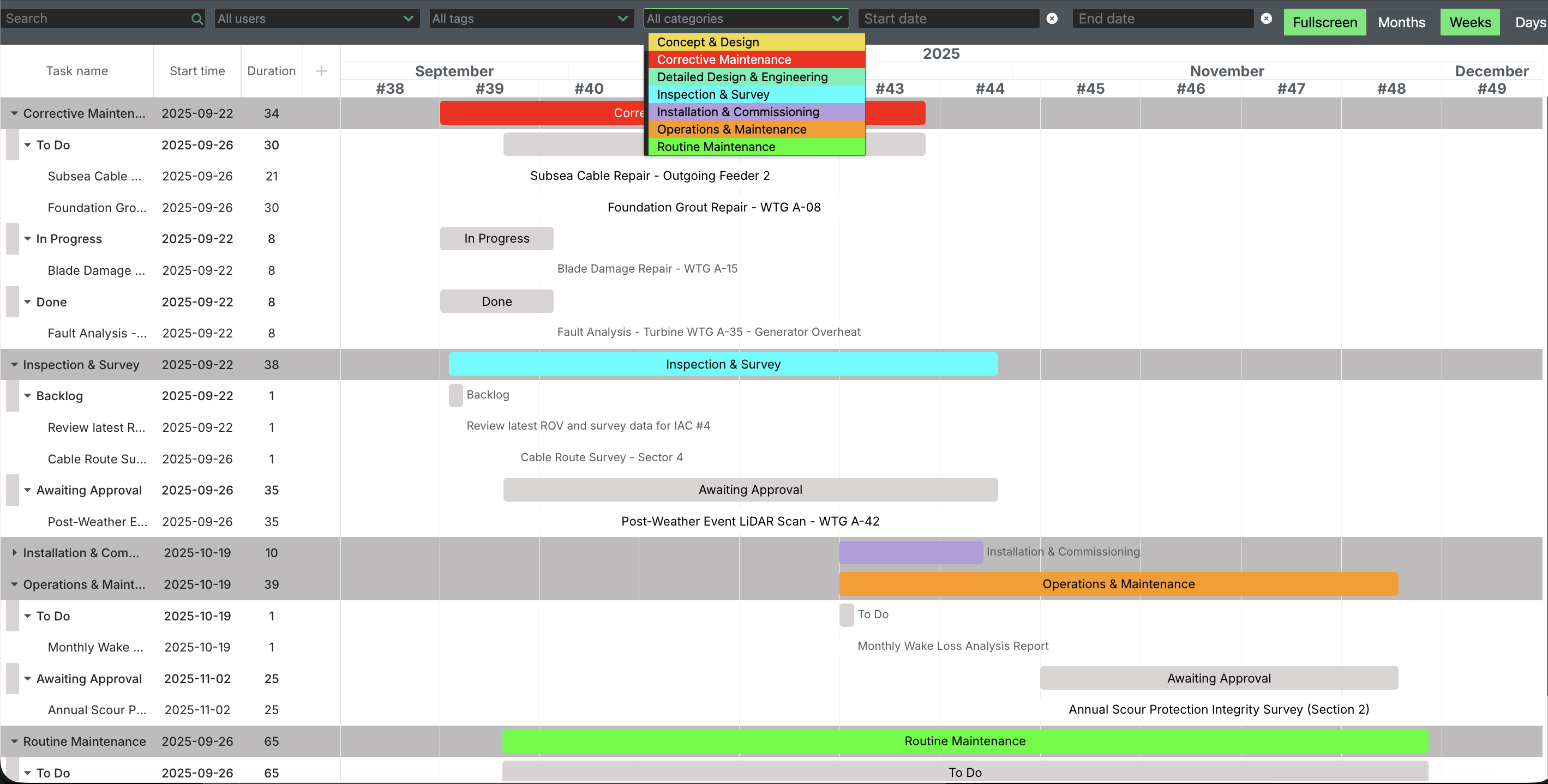Expand the Installation & Commissioning group
This screenshot has height=784, width=1548.
pos(14,553)
